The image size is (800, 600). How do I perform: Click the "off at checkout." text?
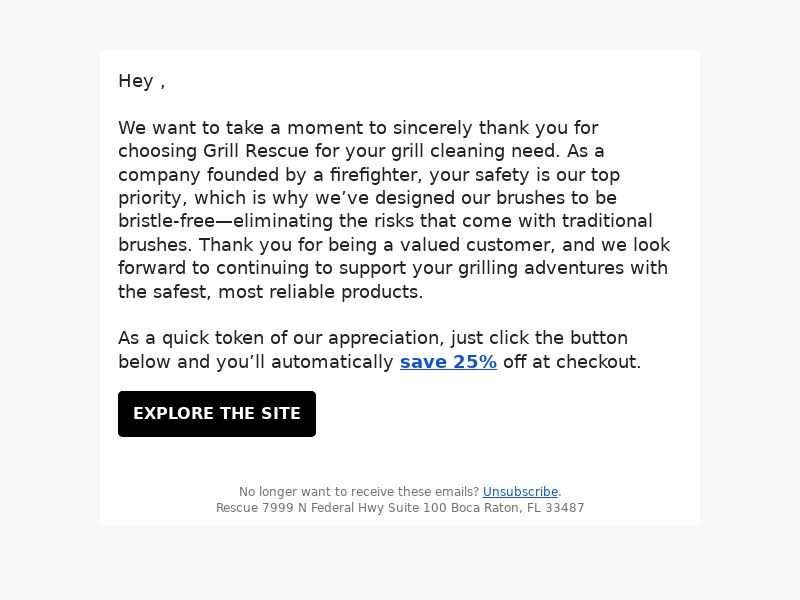tap(571, 362)
